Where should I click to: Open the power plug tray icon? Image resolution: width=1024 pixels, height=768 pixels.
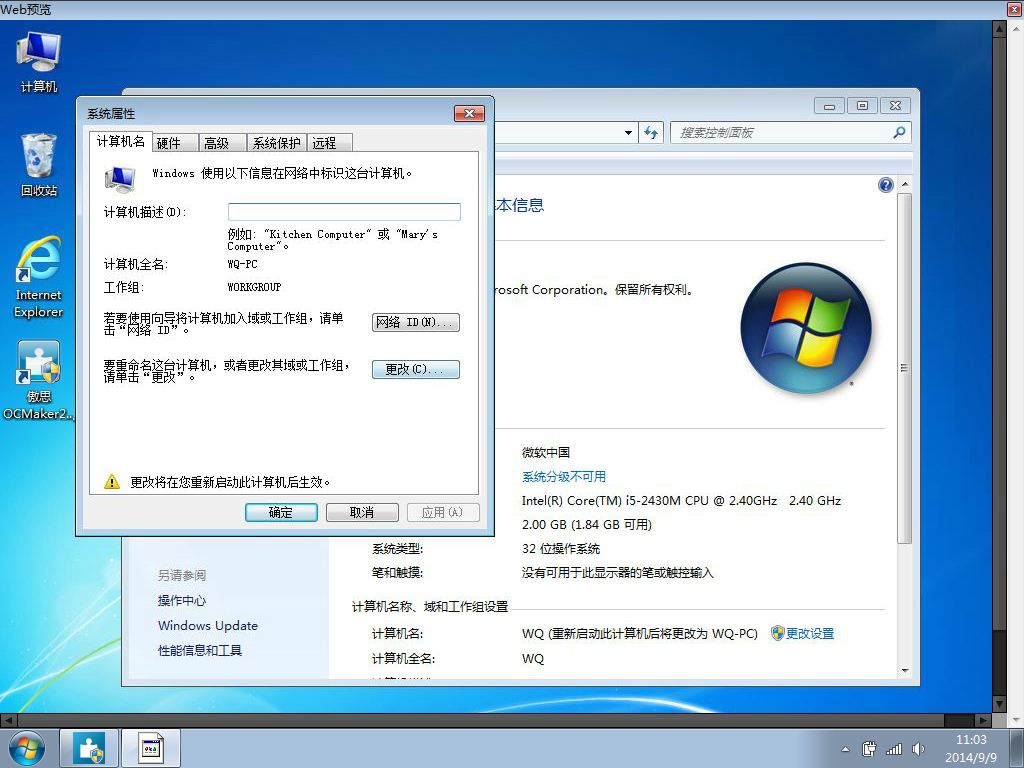point(869,749)
